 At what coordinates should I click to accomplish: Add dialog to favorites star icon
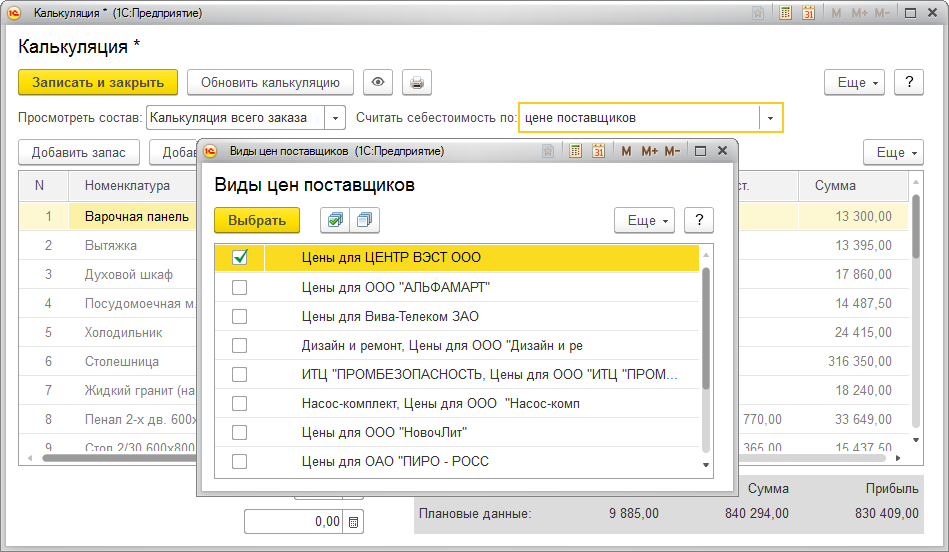point(548,151)
